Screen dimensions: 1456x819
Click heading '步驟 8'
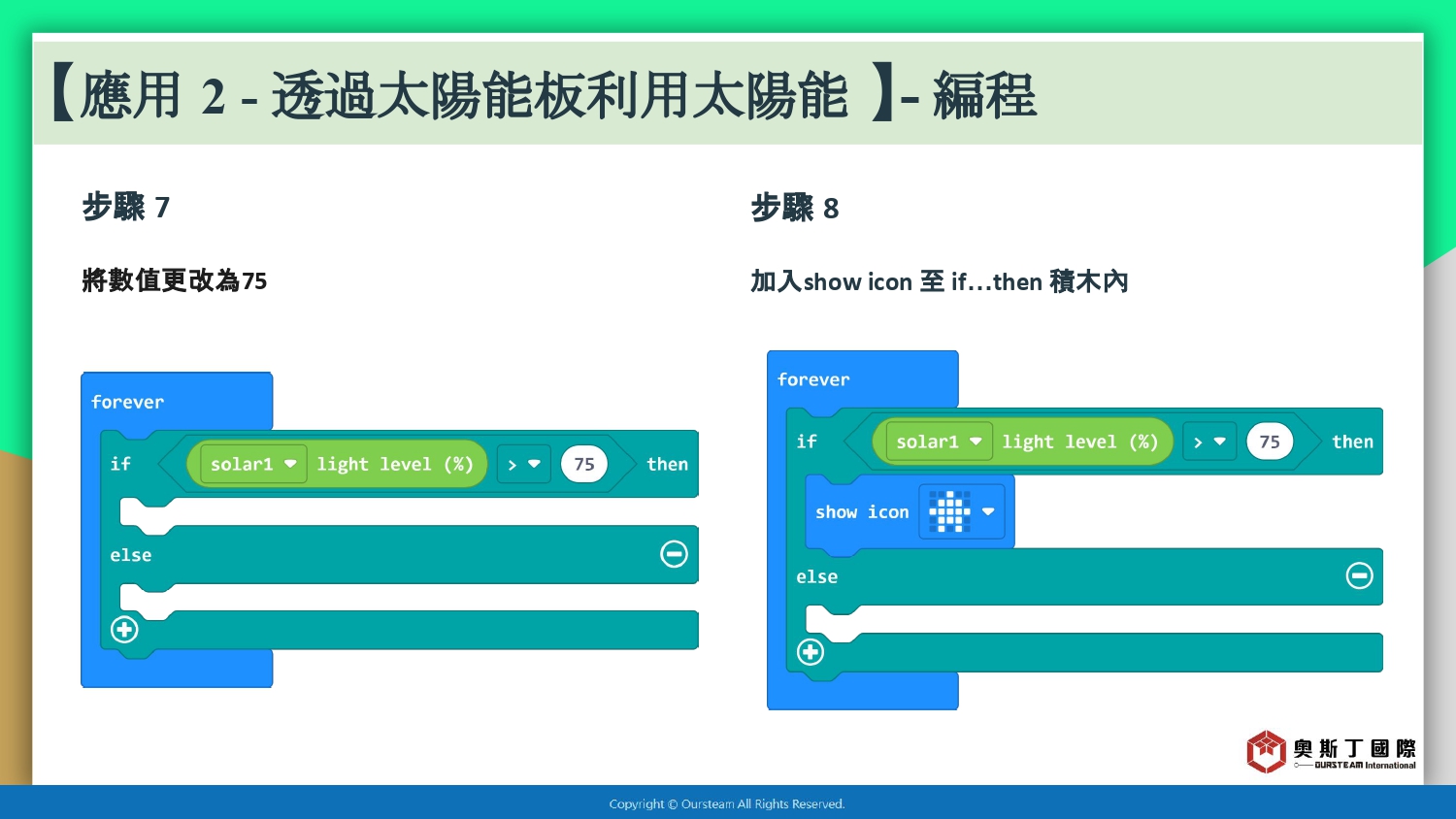pos(795,208)
